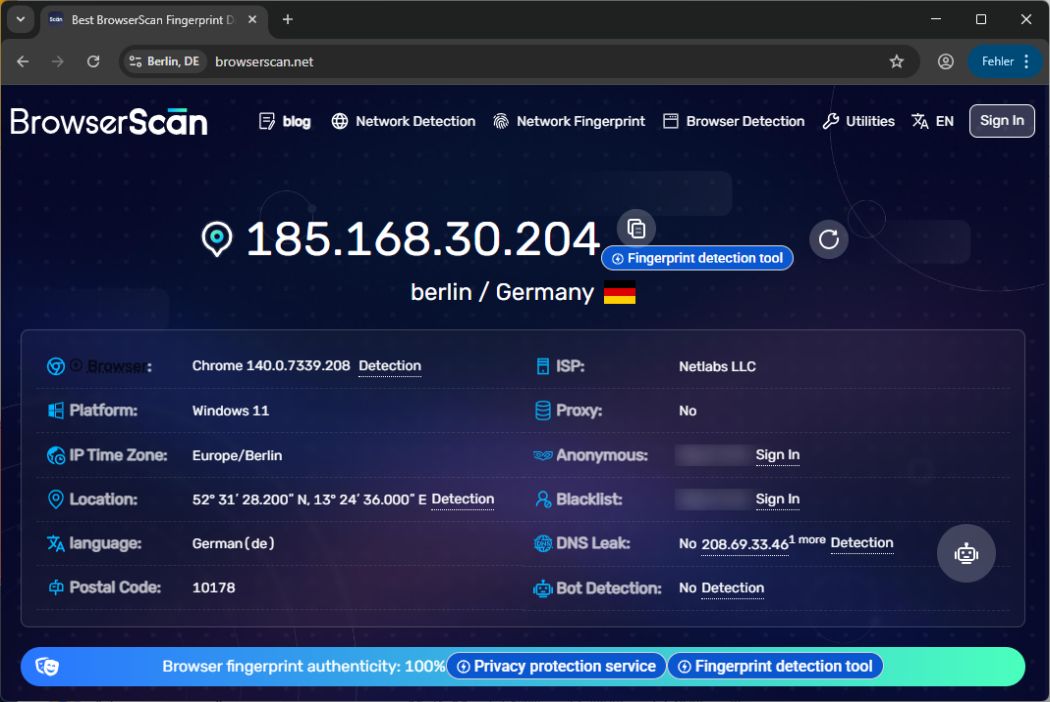Click the Anonymous mask icon
1050x702 pixels.
click(x=542, y=455)
